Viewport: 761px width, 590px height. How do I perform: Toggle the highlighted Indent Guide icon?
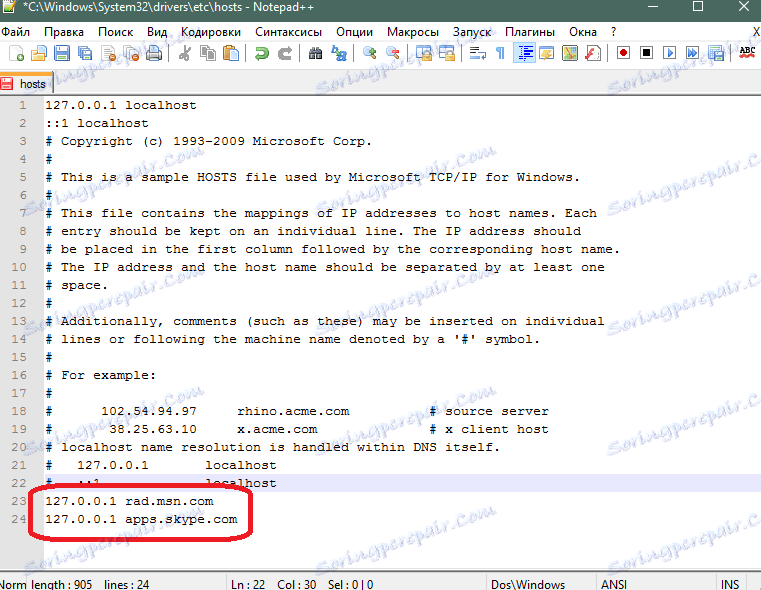click(x=524, y=53)
